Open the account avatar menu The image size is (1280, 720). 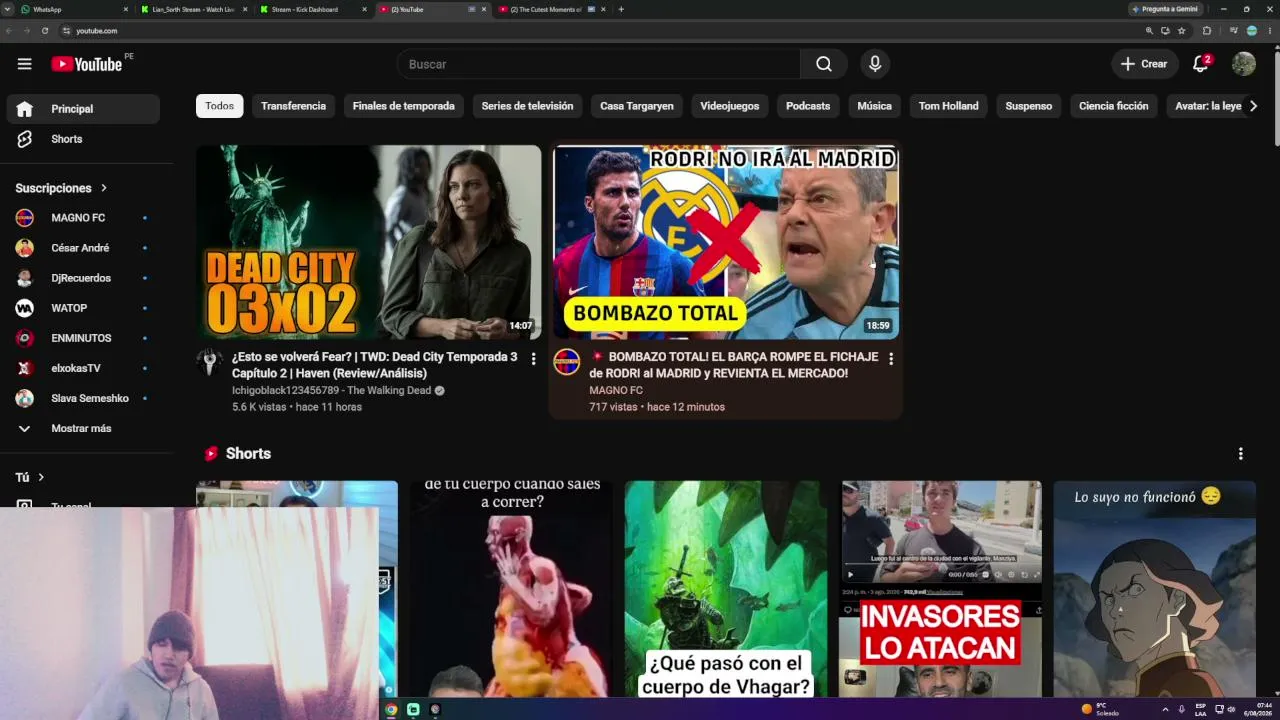coord(1244,64)
